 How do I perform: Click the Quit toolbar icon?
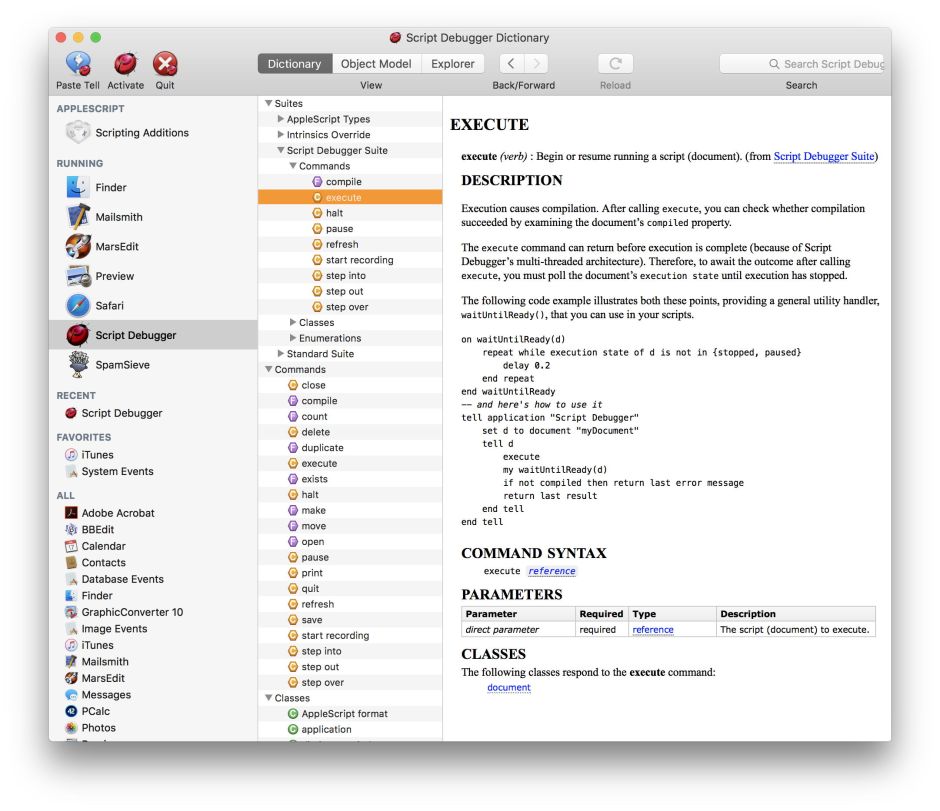click(x=164, y=61)
